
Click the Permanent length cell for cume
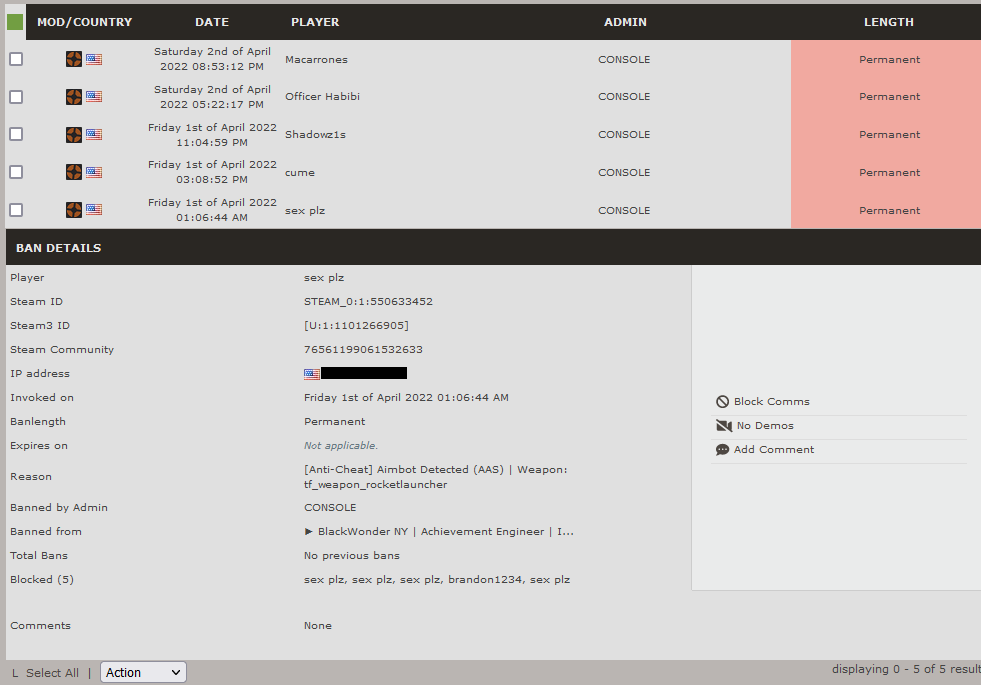coord(886,172)
